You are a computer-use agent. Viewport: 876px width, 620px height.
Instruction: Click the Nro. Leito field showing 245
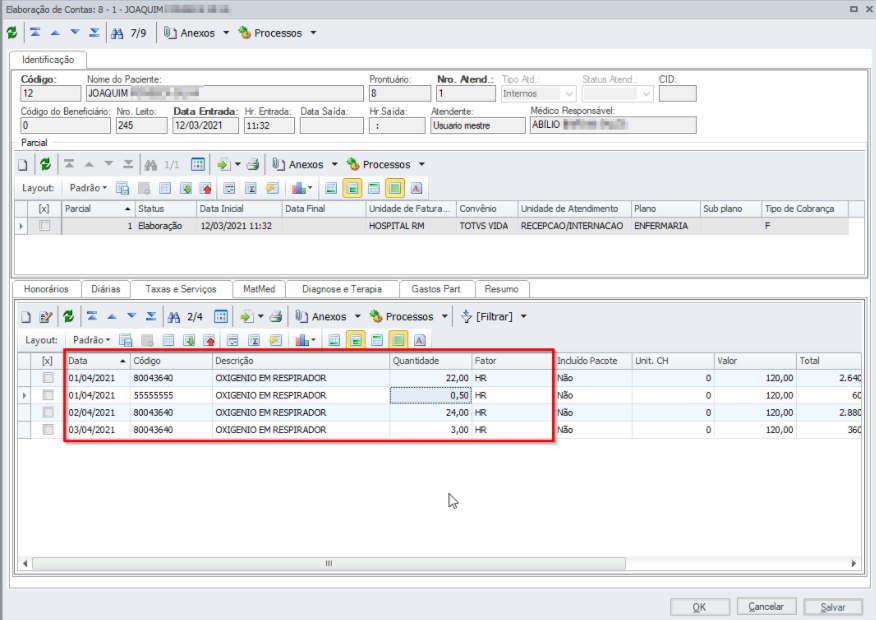(x=141, y=126)
